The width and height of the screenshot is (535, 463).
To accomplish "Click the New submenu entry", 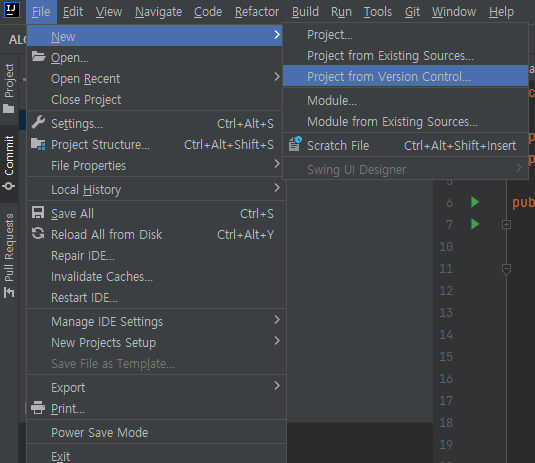I will coord(155,36).
